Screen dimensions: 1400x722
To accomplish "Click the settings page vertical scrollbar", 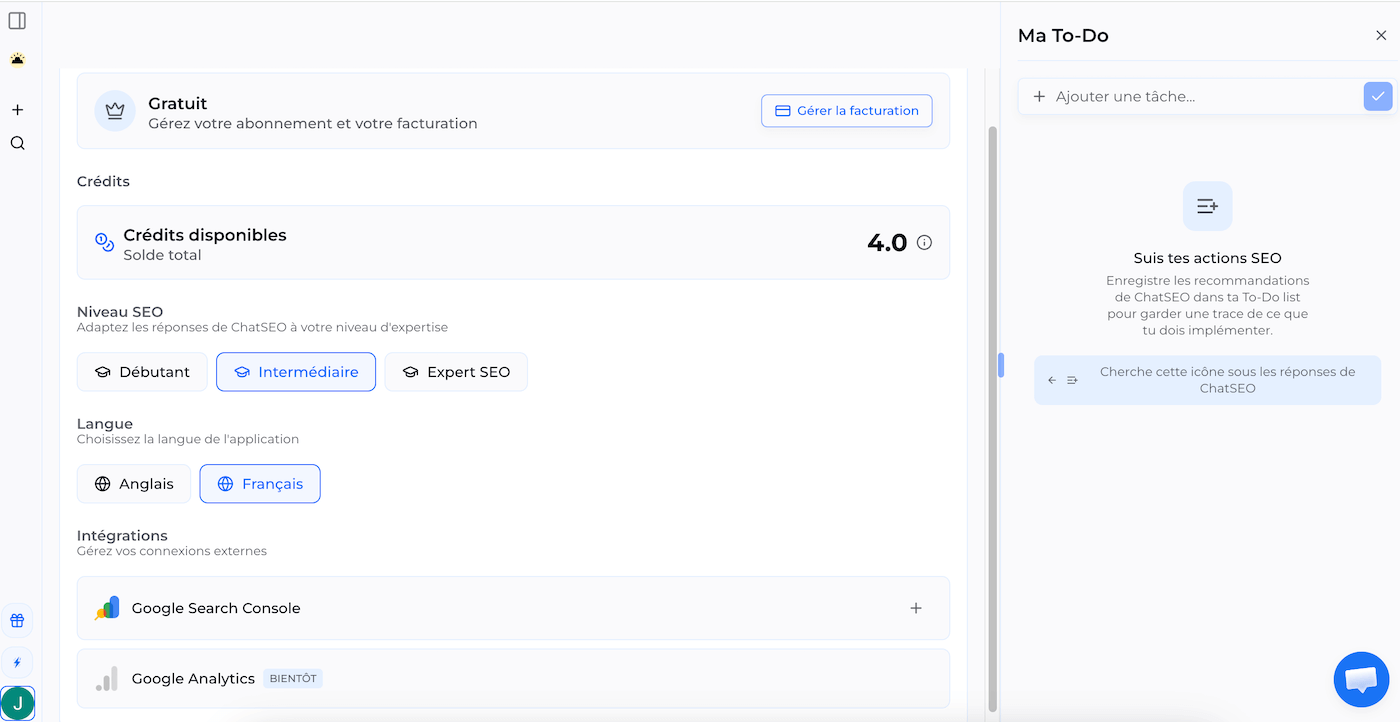I will pos(992,400).
